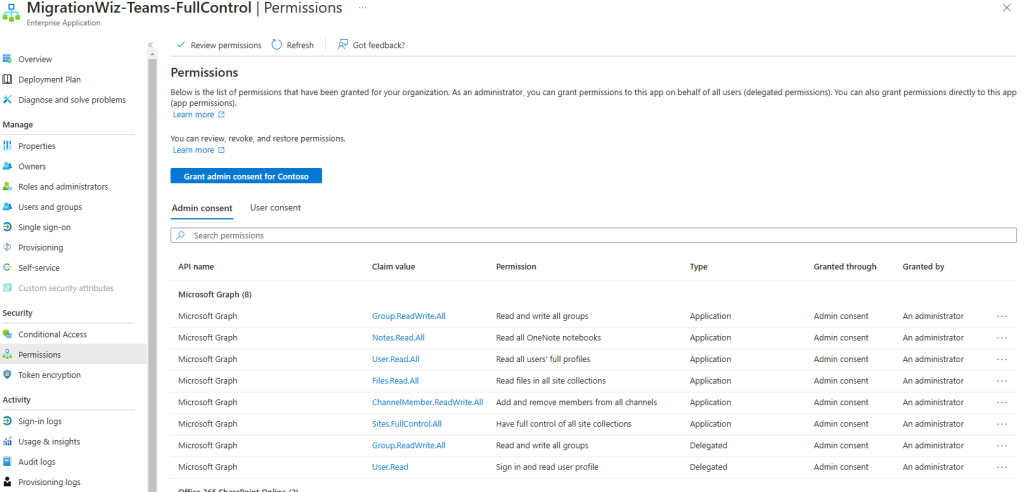Click the Granted by column header
Screen dimensions: 1024x492
[x=923, y=267]
